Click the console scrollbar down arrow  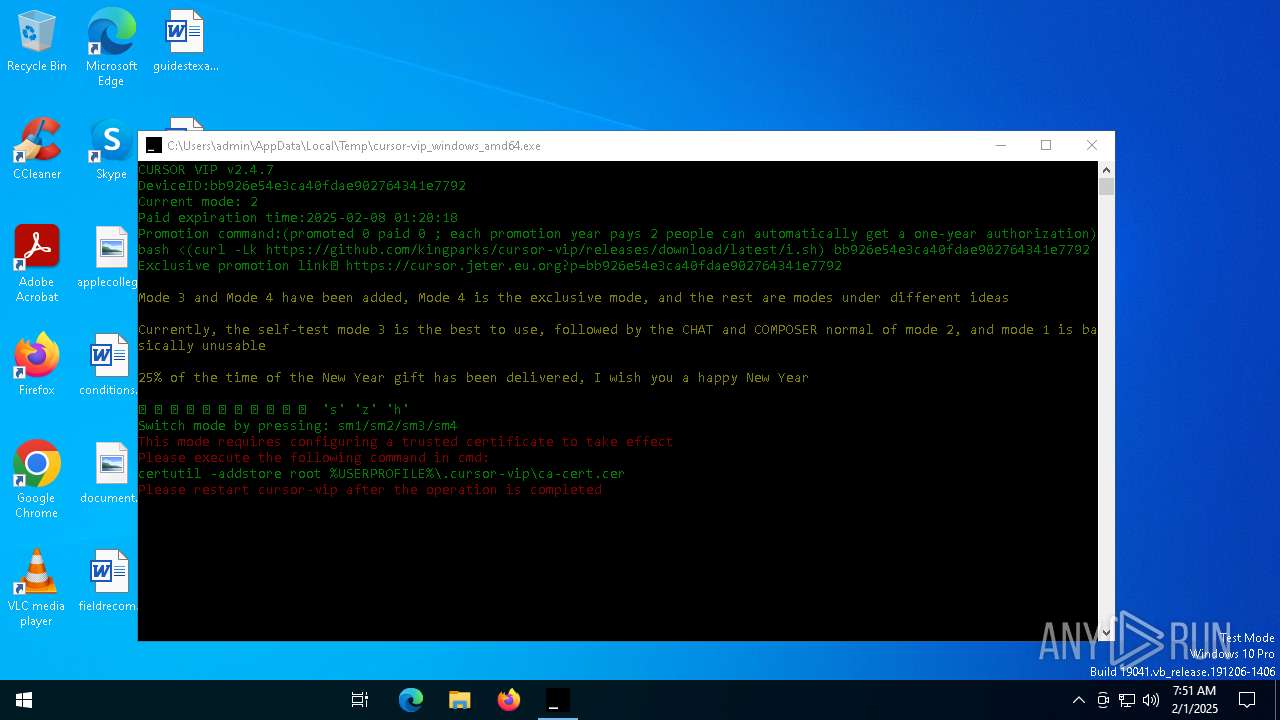(1106, 632)
